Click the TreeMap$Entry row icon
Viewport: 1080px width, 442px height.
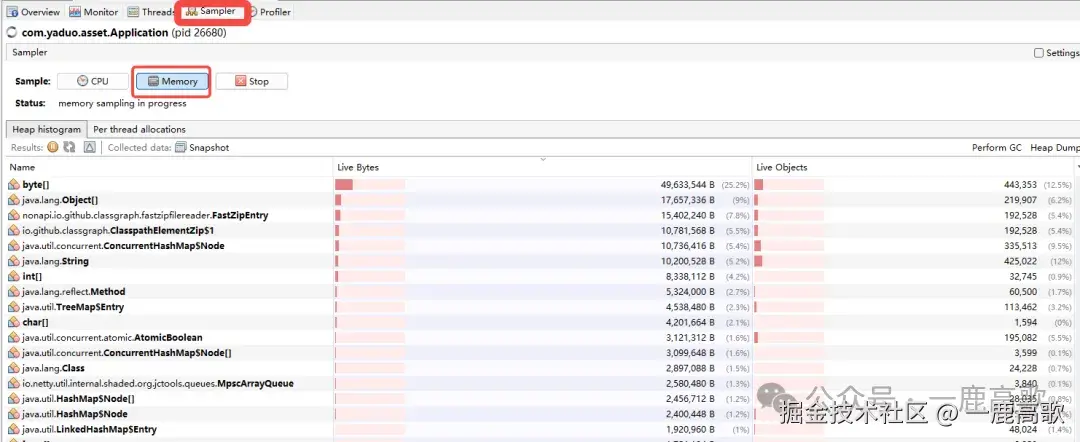pos(14,307)
